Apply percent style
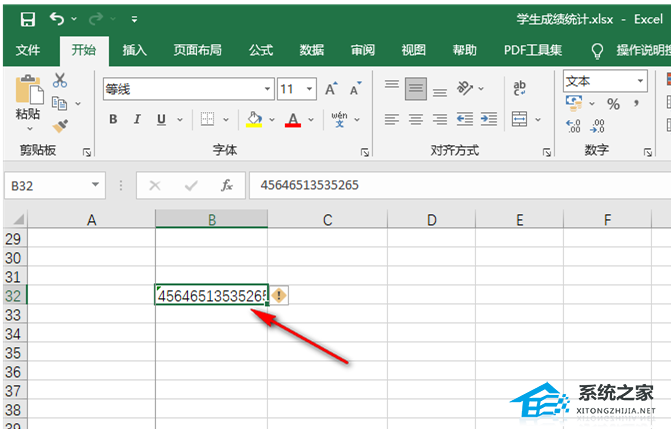 tap(613, 103)
